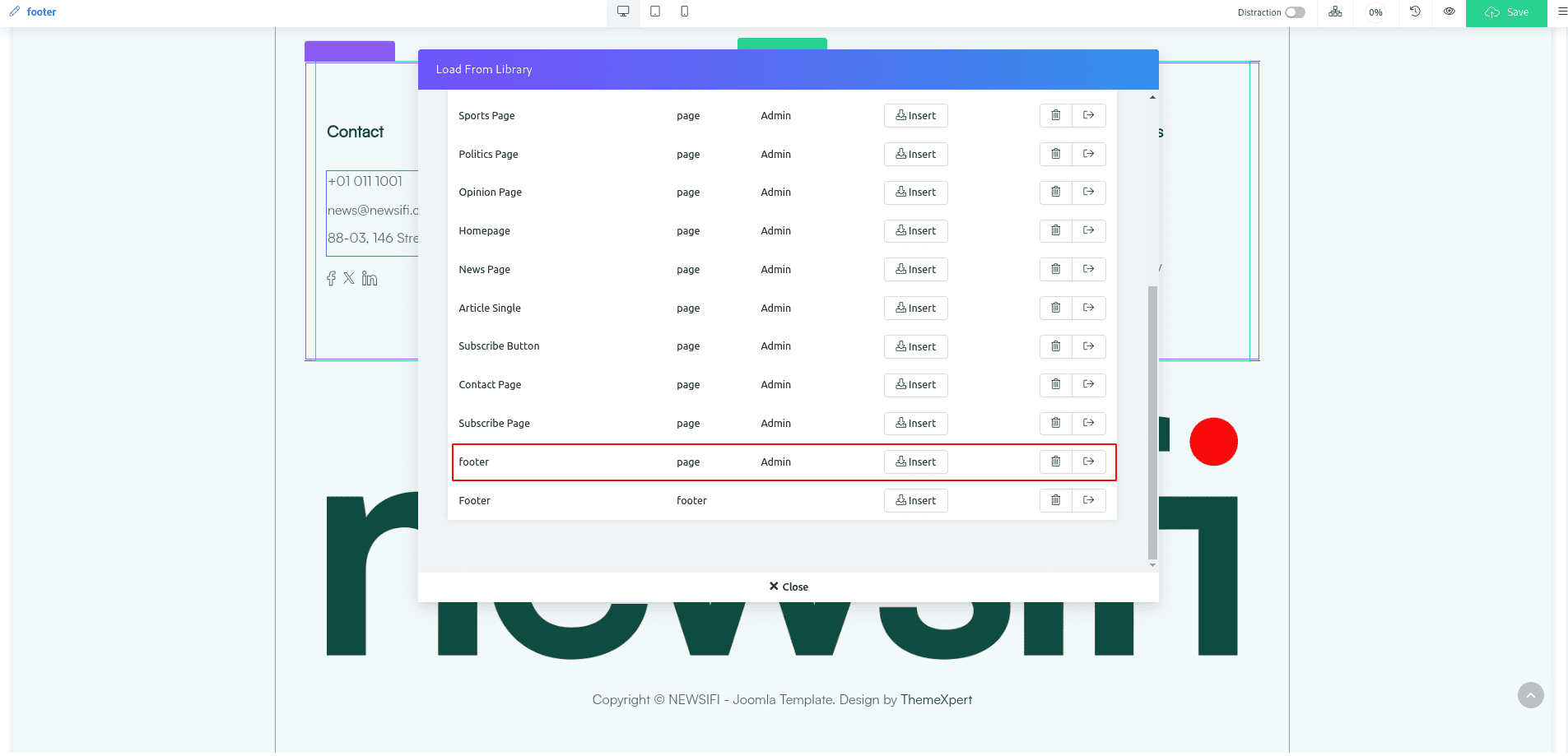Switch to tablet preview mode
1568x756 pixels.
coord(655,12)
